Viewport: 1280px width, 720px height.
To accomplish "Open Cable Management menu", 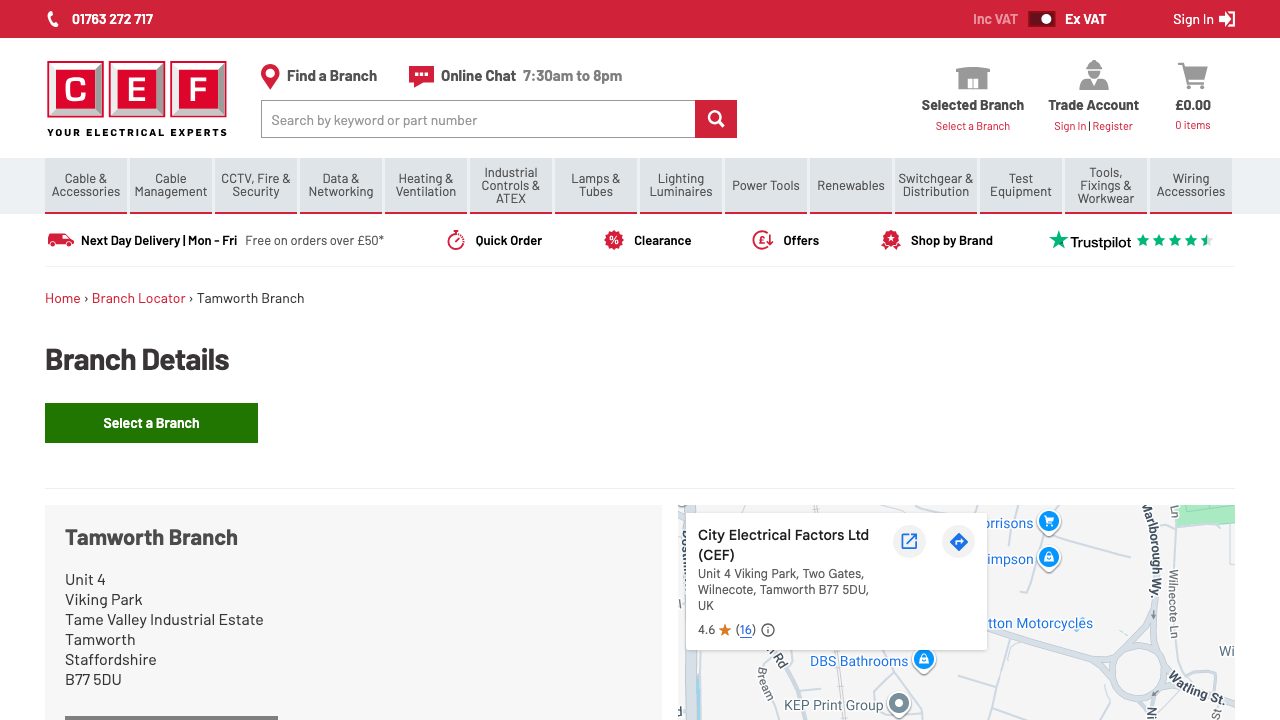I will 171,185.
